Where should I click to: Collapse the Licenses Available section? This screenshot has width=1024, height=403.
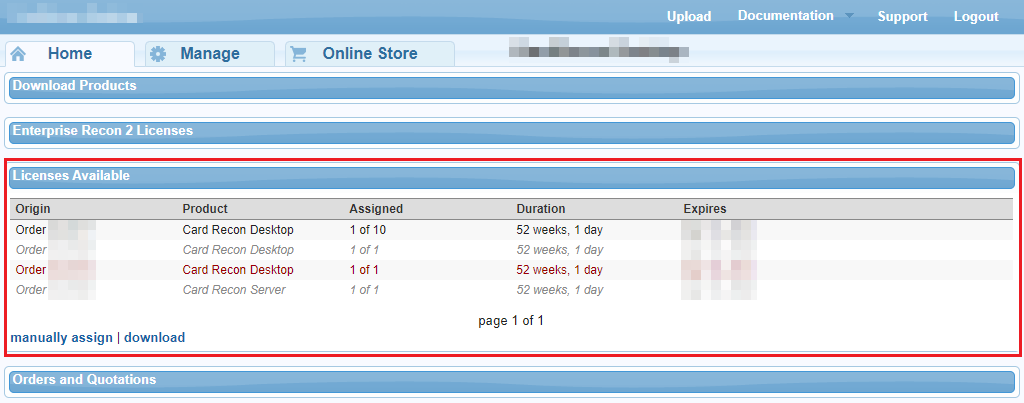pos(71,176)
